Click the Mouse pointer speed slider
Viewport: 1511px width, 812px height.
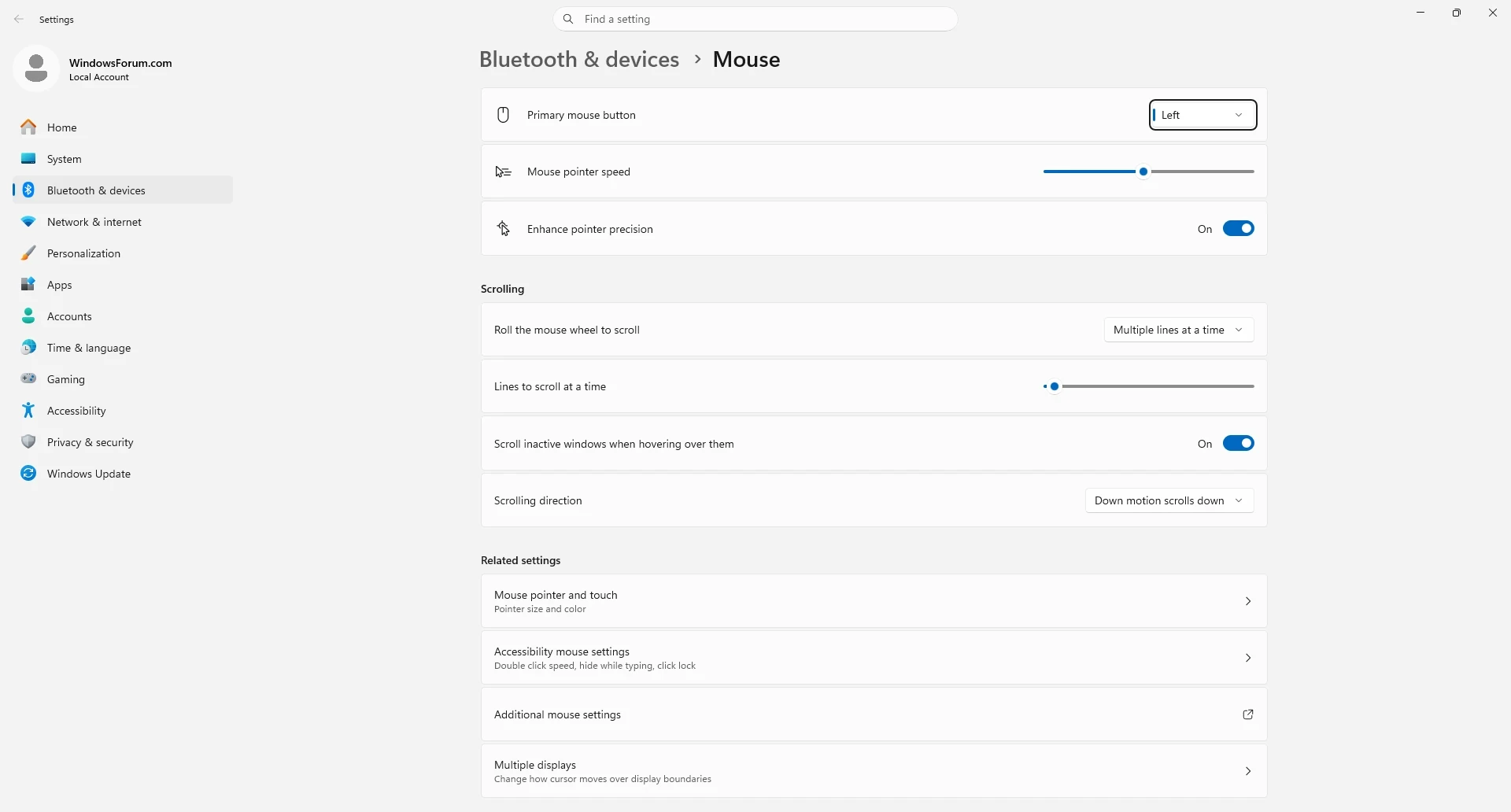click(x=1148, y=172)
